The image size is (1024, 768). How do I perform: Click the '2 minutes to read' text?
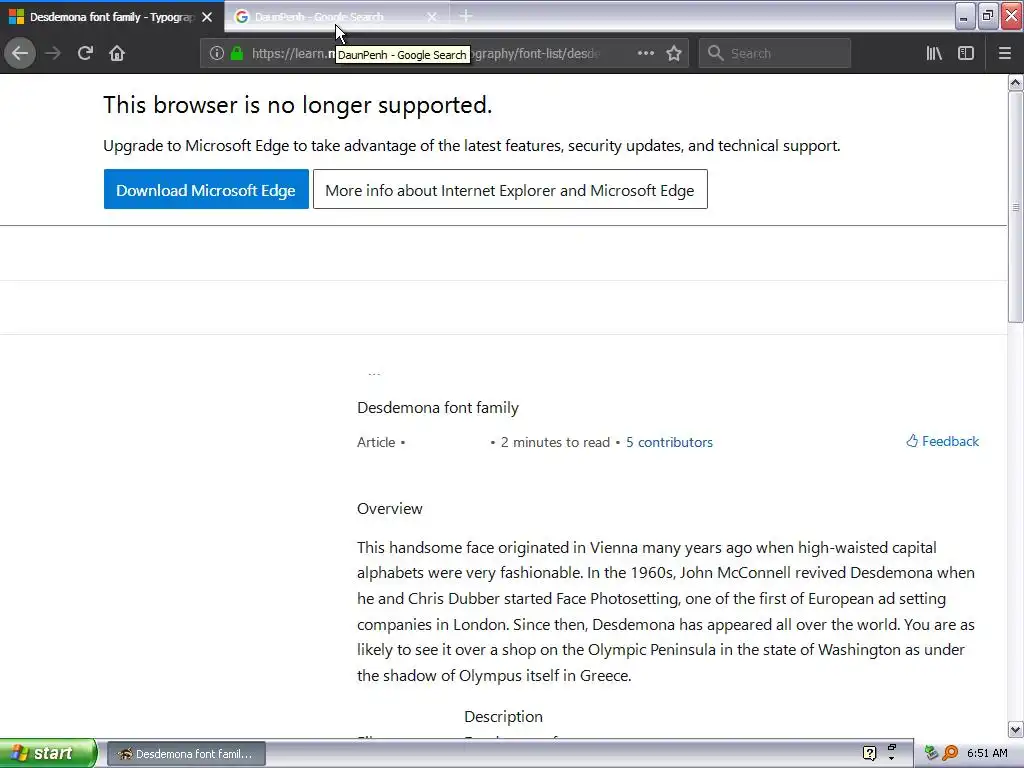point(555,443)
